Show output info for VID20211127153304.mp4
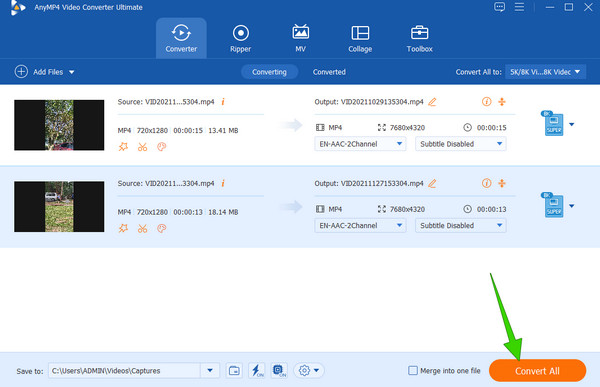 tap(486, 183)
